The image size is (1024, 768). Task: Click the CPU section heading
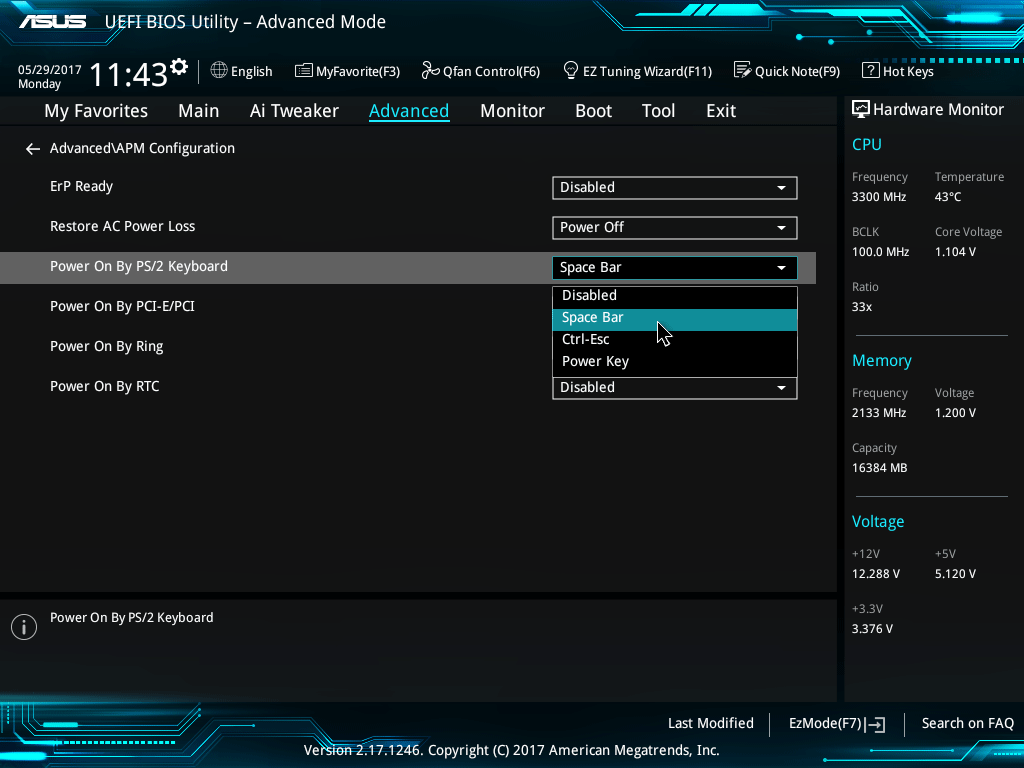pos(867,144)
